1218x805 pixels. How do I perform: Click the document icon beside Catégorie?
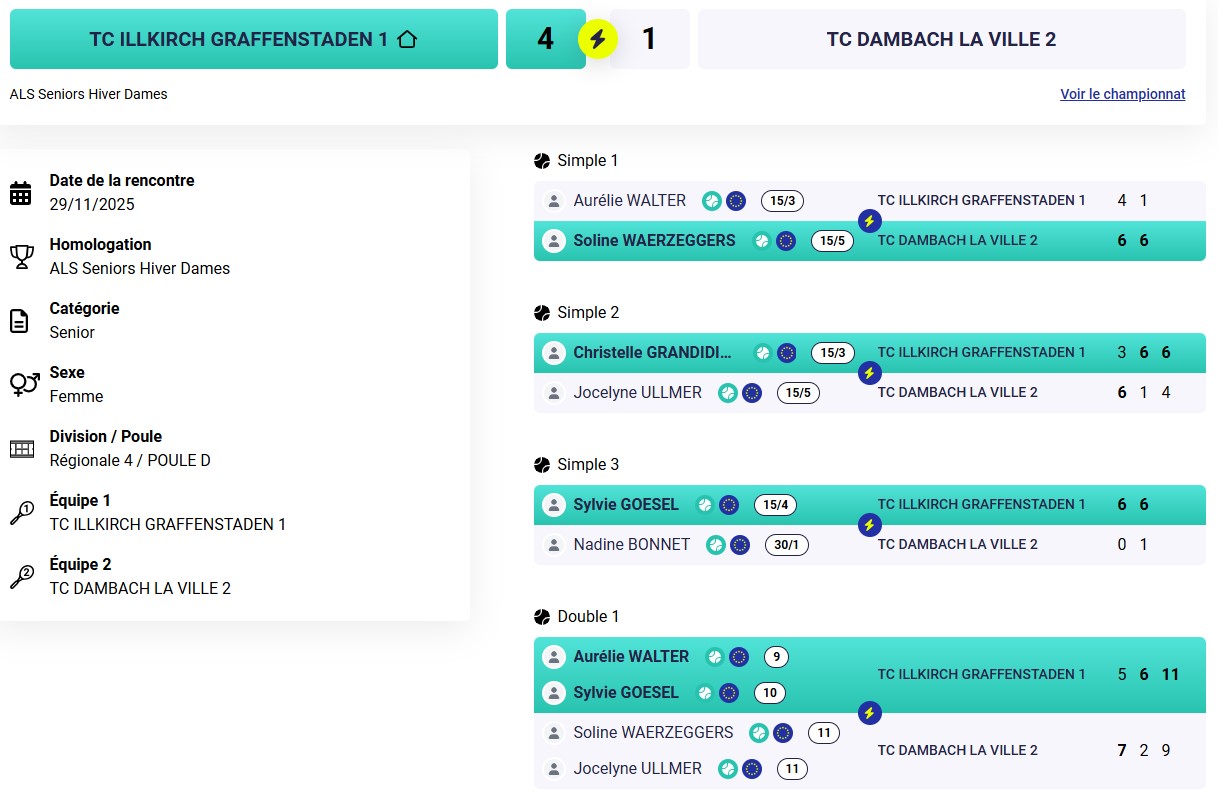[x=20, y=321]
